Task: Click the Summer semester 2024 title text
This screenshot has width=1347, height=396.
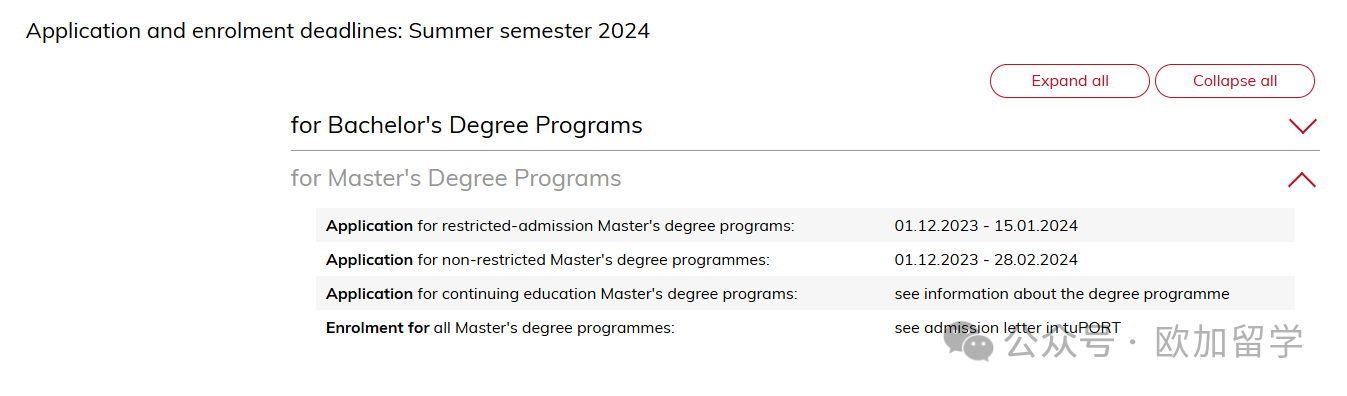Action: (x=529, y=31)
